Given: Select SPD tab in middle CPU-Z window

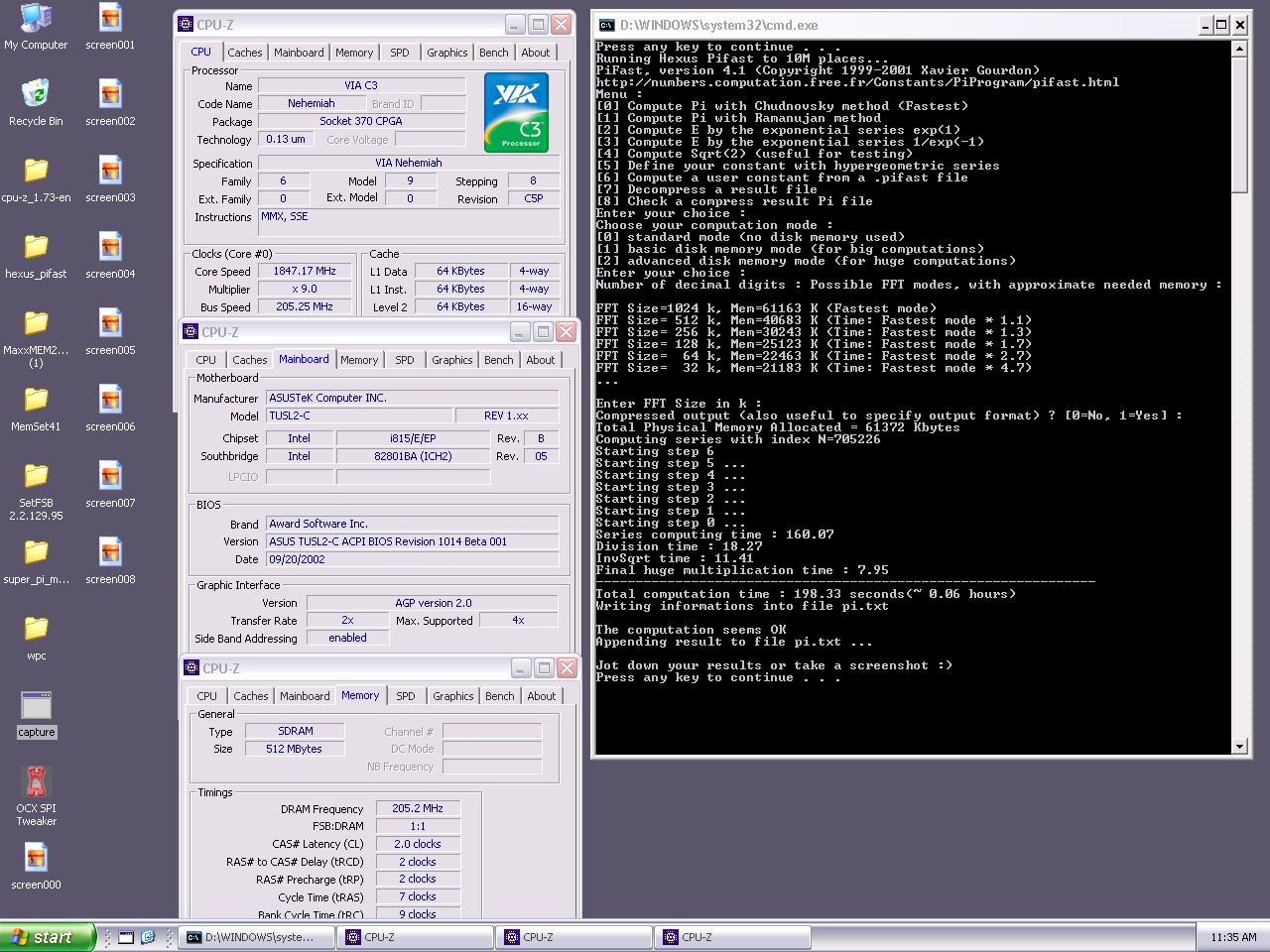Looking at the screenshot, I should 405,360.
